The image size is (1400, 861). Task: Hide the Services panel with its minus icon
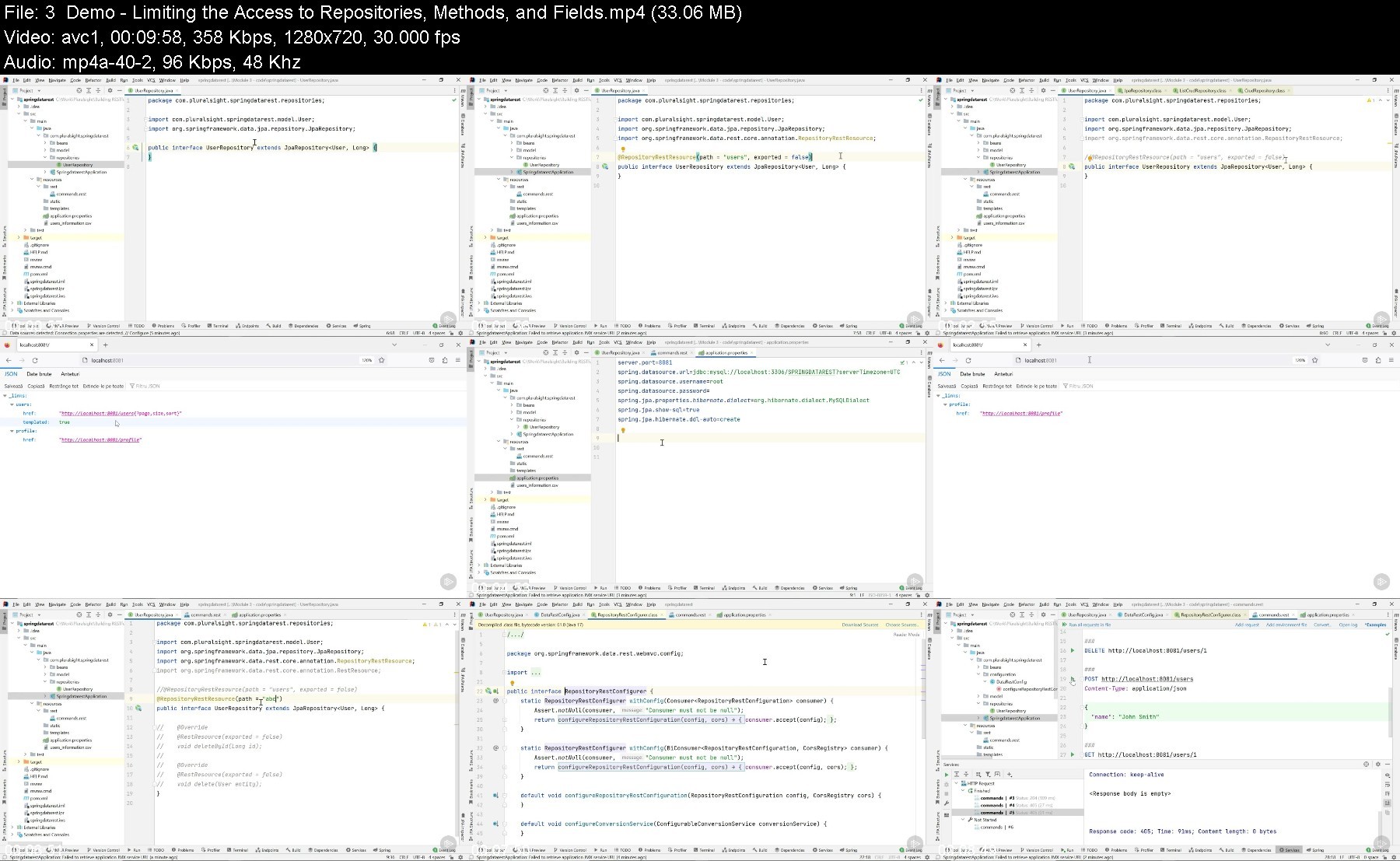point(1387,764)
